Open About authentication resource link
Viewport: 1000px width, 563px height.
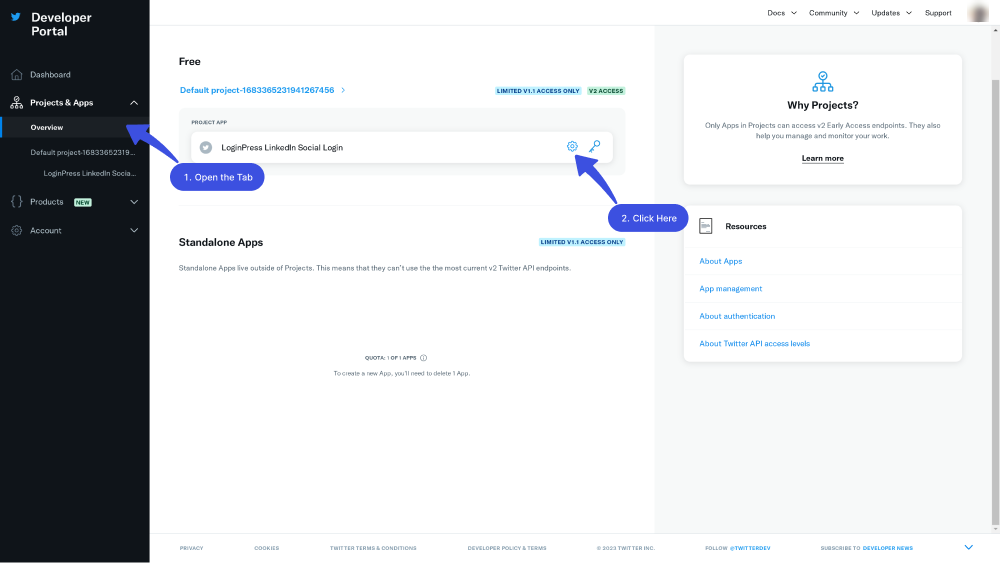737,316
